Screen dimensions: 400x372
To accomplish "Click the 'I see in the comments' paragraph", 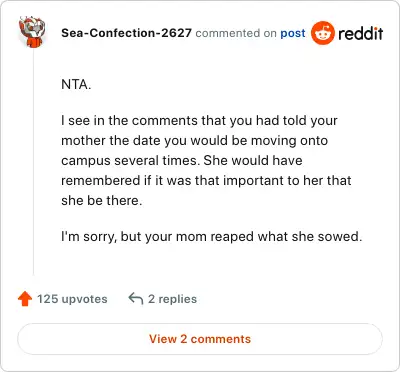I will coord(206,160).
